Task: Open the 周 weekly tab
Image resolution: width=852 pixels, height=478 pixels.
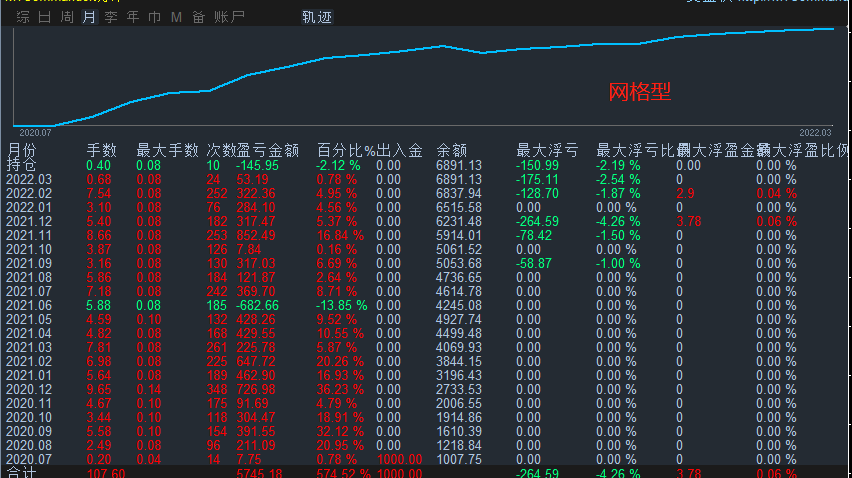Action: click(67, 17)
